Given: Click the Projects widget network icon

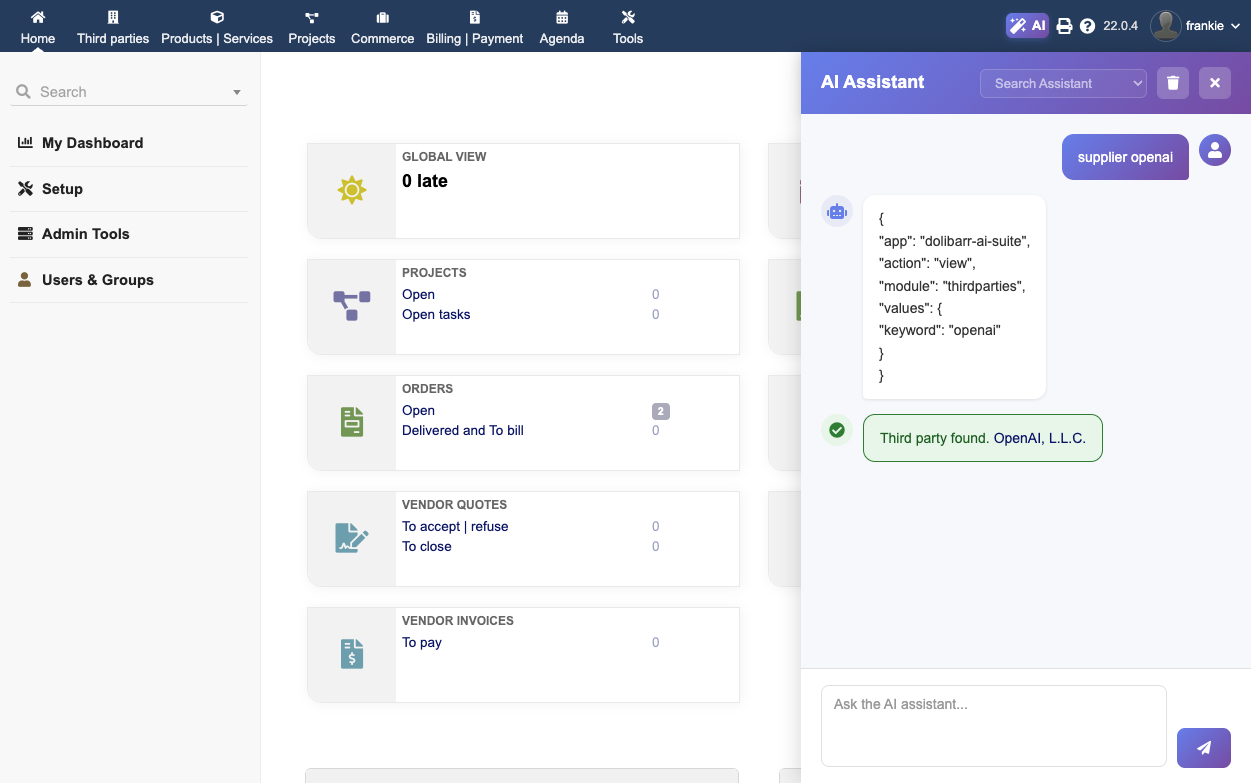Looking at the screenshot, I should [x=351, y=305].
